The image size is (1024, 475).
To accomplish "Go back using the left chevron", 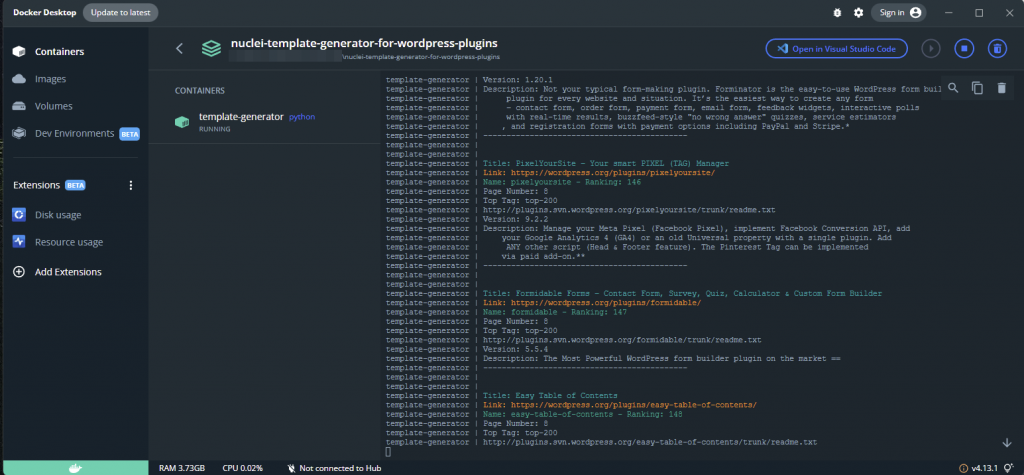I will (x=179, y=48).
